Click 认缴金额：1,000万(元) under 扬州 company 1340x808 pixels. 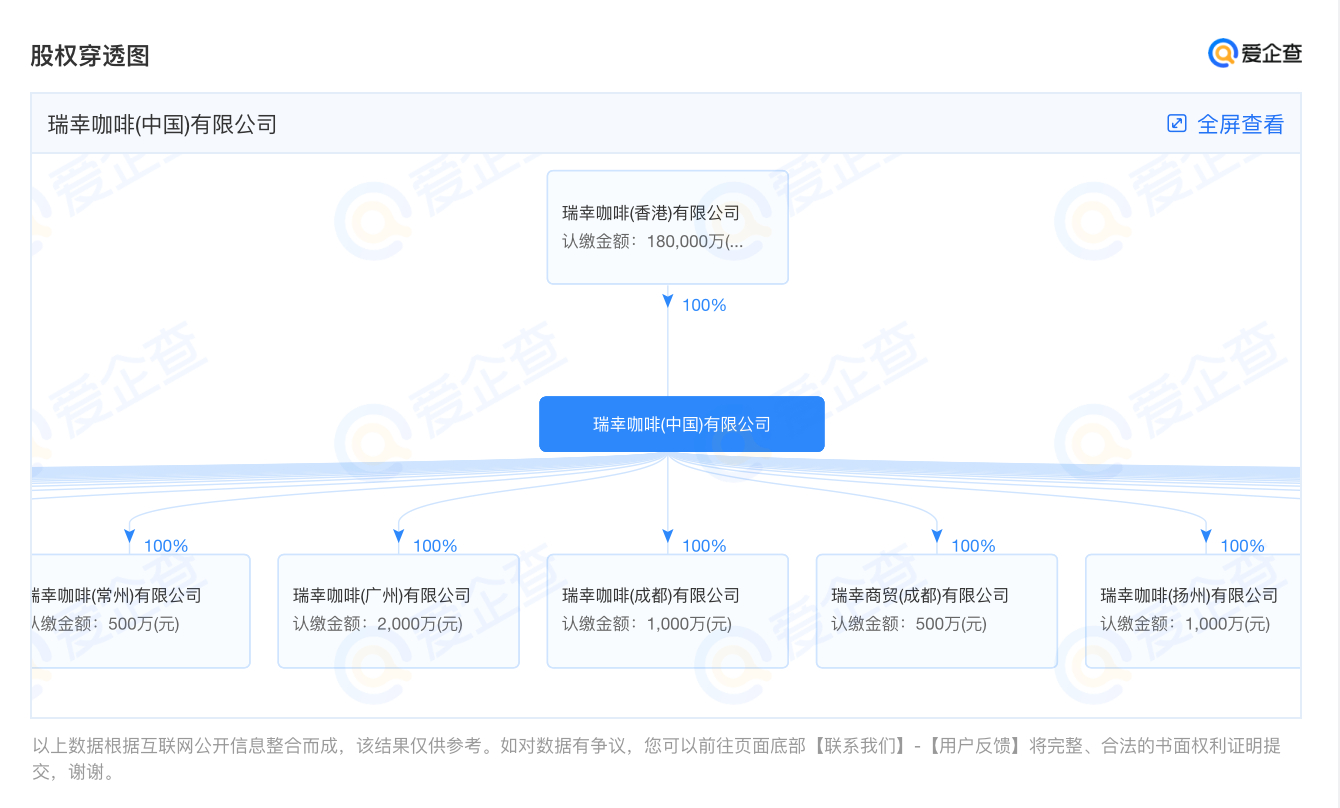pos(1186,624)
